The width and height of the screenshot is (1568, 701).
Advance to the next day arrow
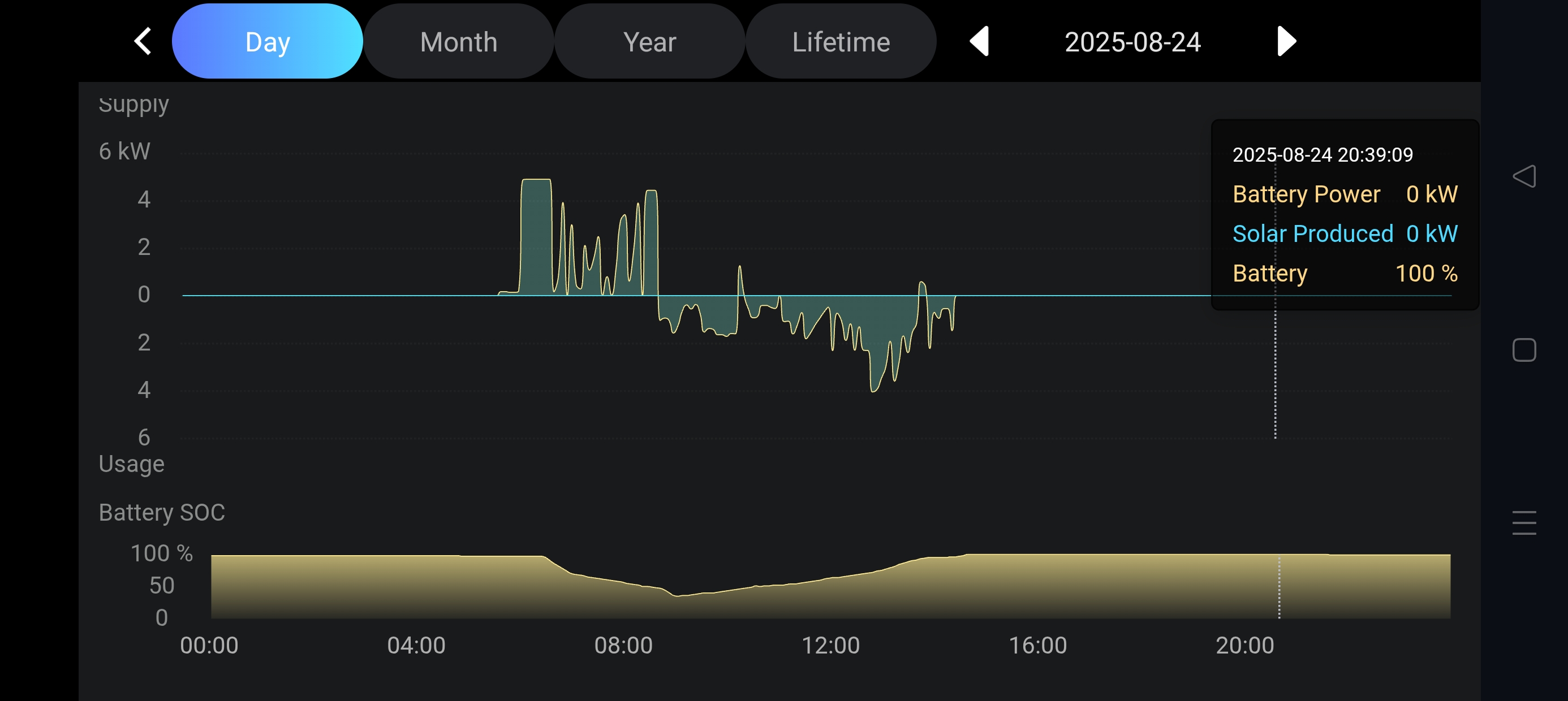[1286, 41]
